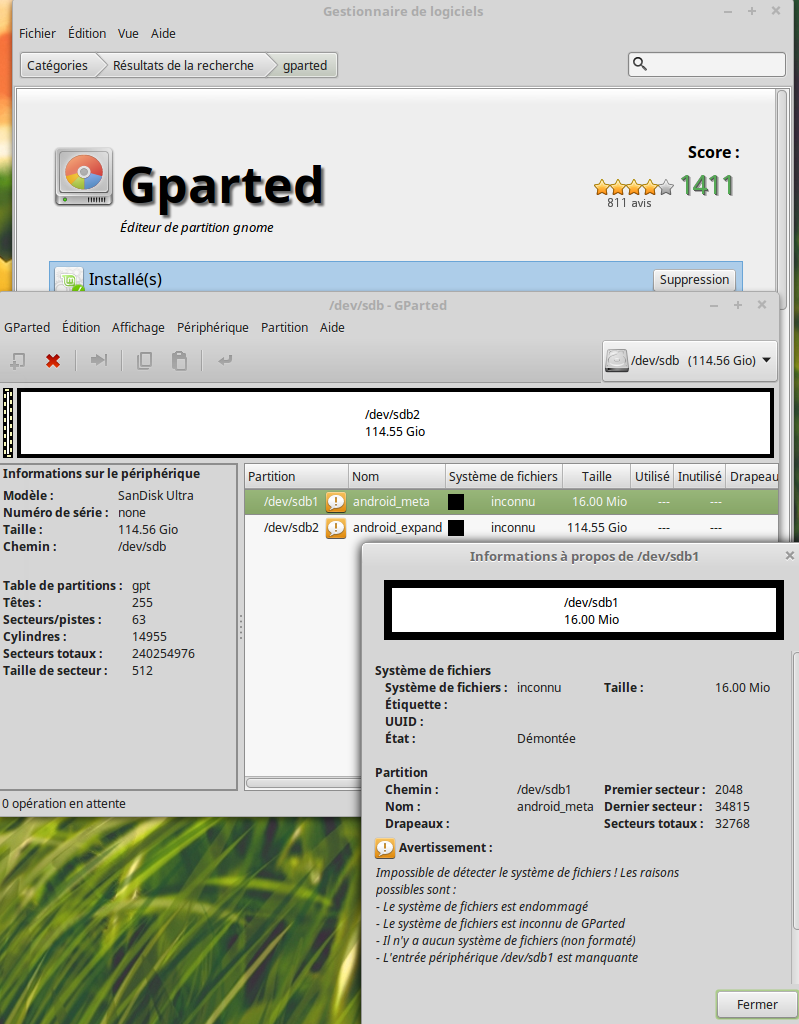Click the SanDisk Ultra model value
Viewport: 799px width, 1024px height.
coord(155,495)
